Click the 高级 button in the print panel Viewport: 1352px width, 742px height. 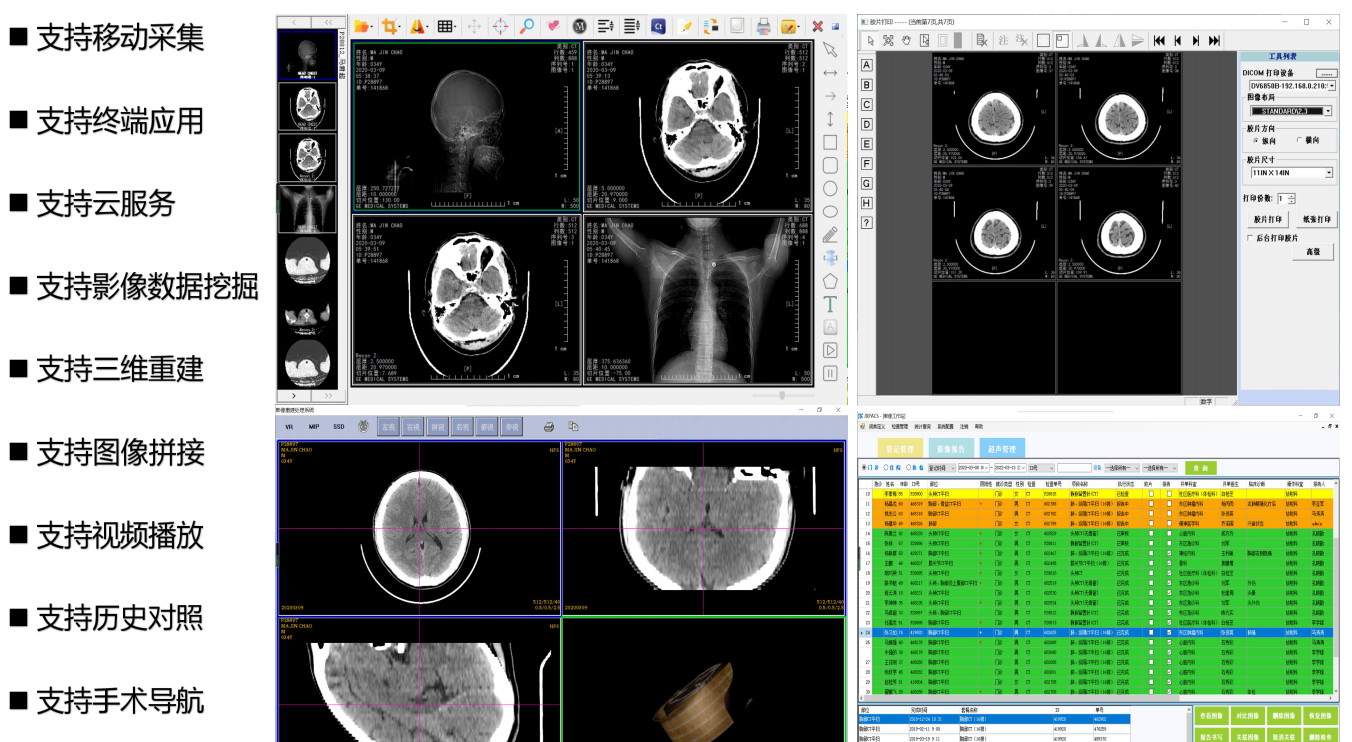(x=1312, y=252)
